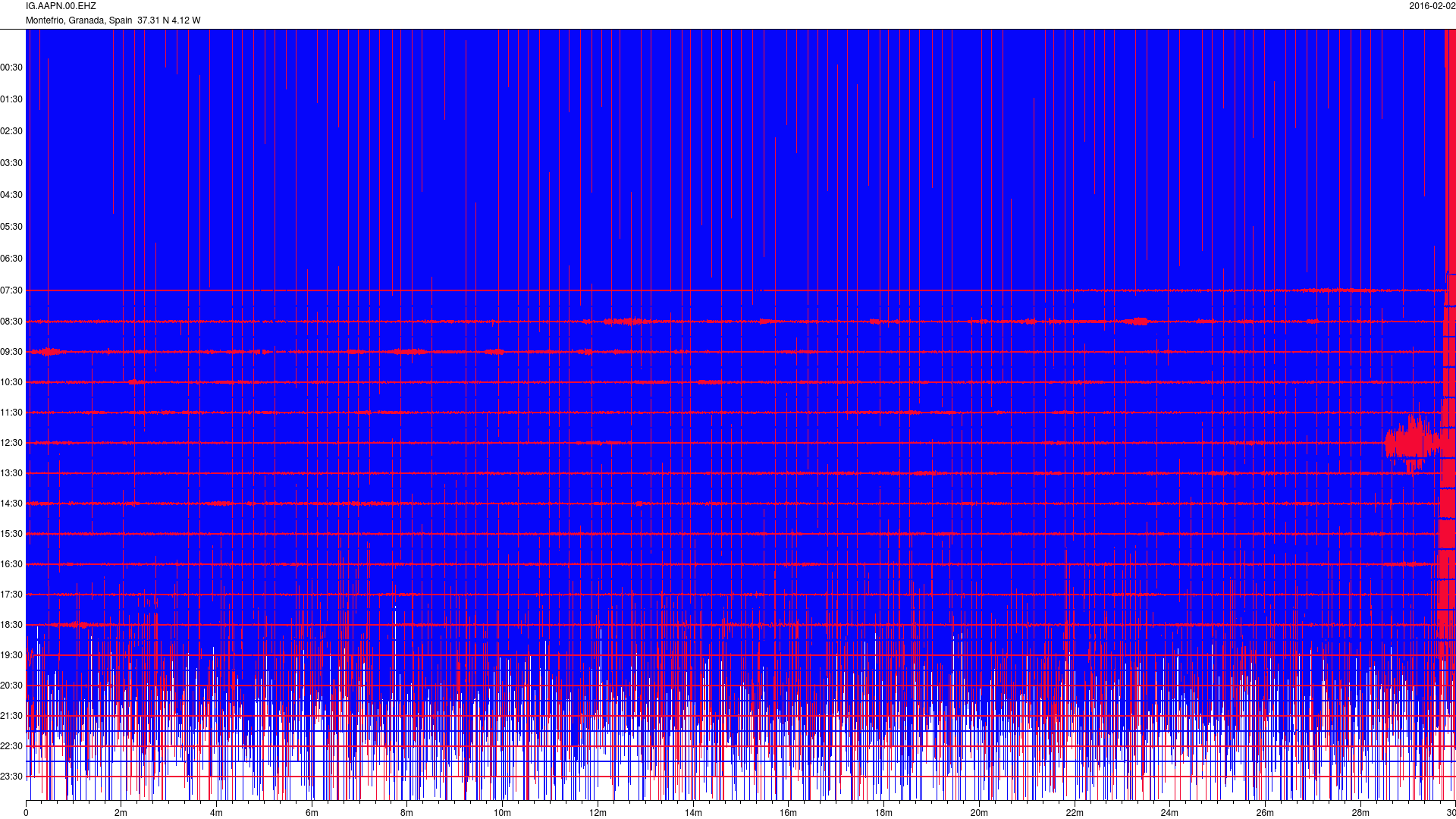Select the 01:30 time label

point(11,99)
